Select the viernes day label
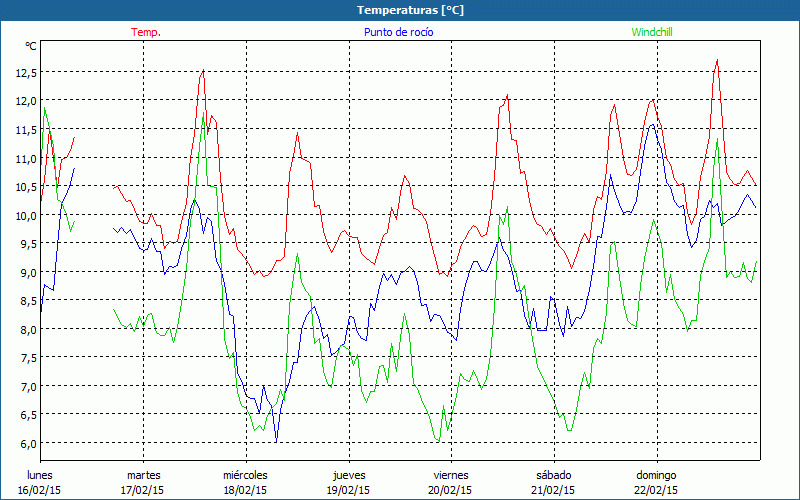The width and height of the screenshot is (800, 500). 451,475
